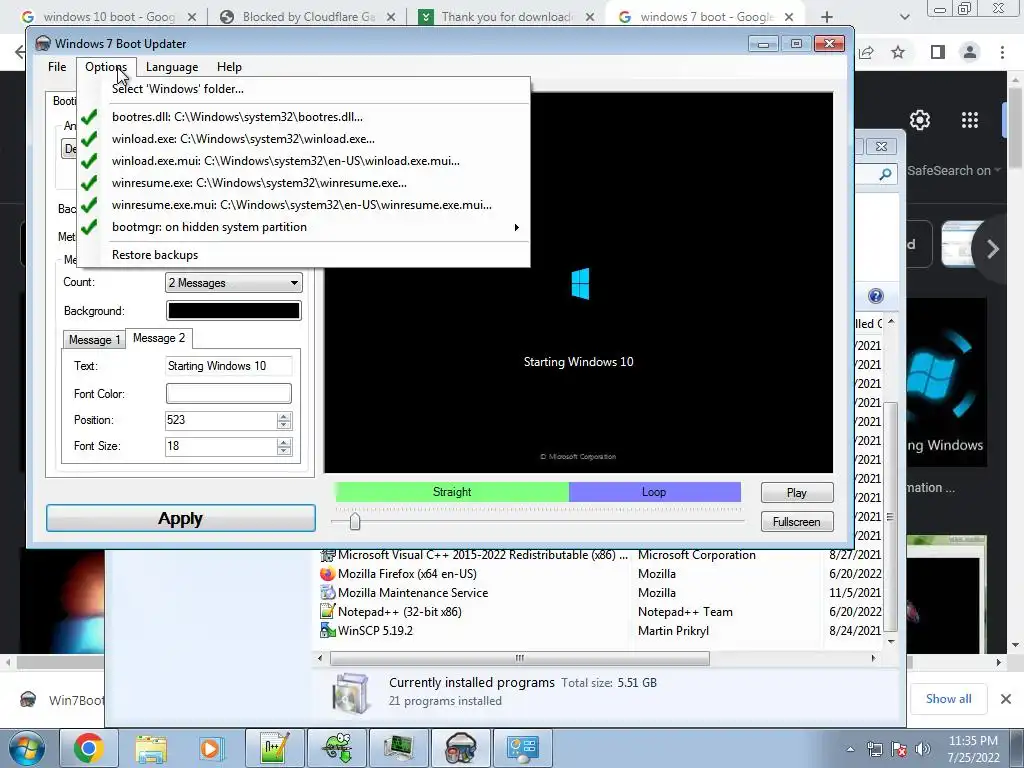This screenshot has height=768, width=1024.
Task: Switch to the Message 2 tab
Action: pos(159,338)
